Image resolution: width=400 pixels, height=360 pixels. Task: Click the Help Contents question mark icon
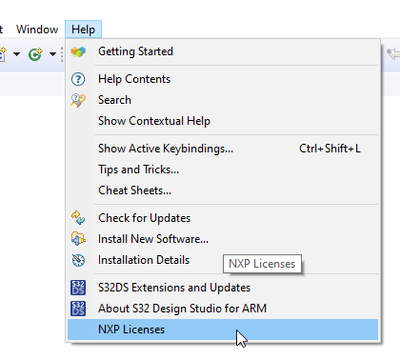pyautogui.click(x=78, y=79)
